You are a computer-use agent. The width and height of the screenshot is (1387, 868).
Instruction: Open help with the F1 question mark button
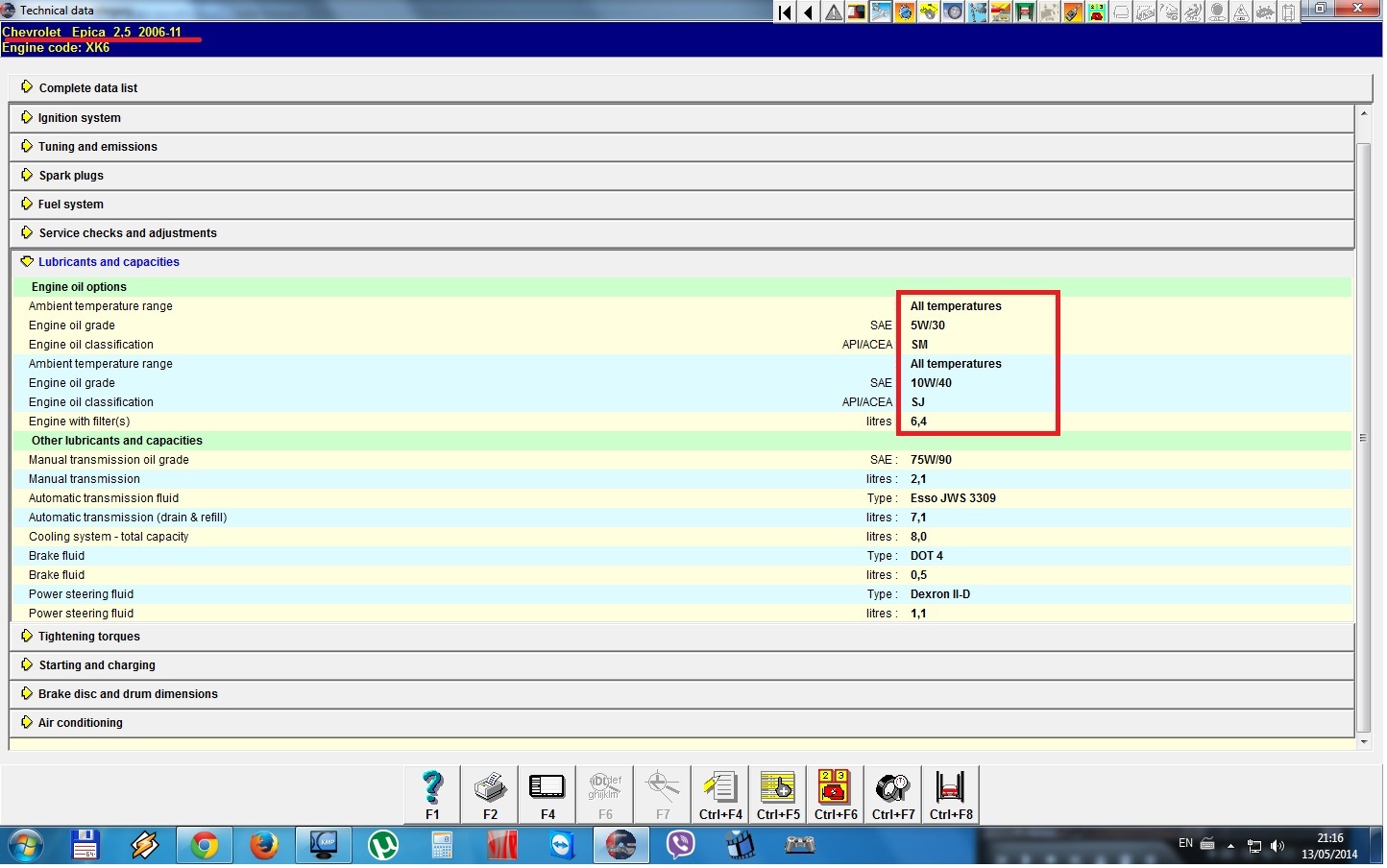pos(432,795)
